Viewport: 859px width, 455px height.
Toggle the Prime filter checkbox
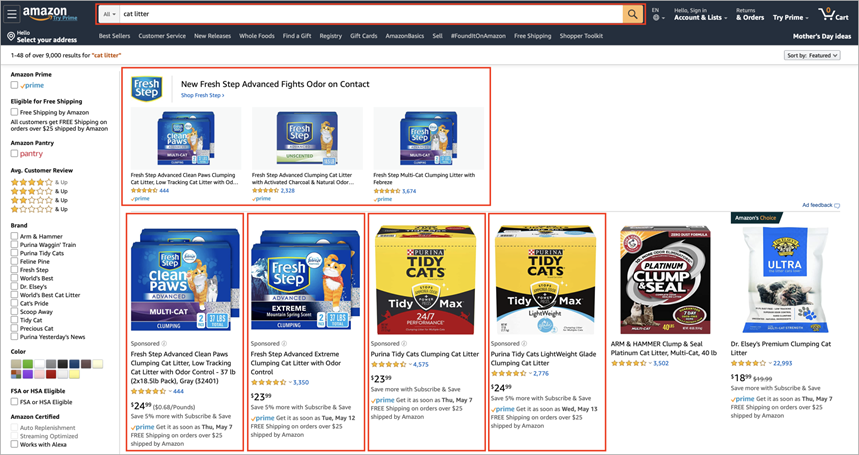pyautogui.click(x=14, y=85)
